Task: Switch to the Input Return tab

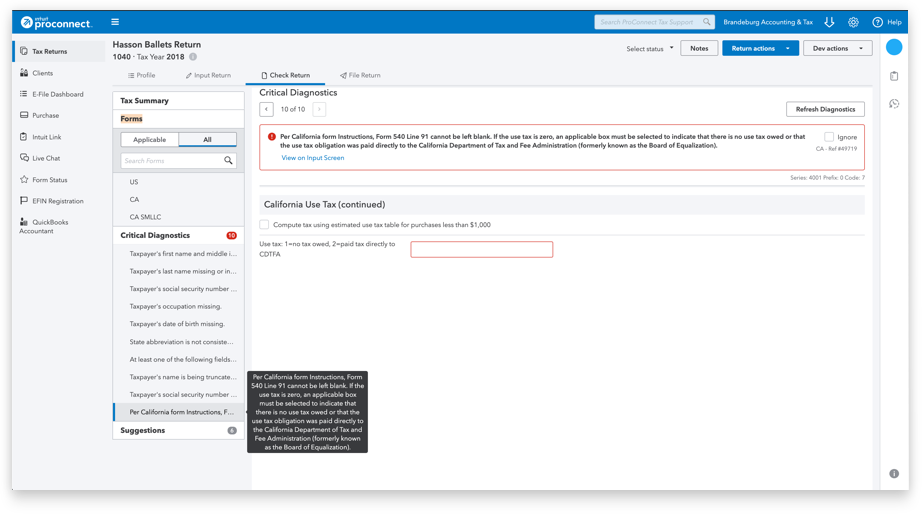Action: tap(208, 75)
